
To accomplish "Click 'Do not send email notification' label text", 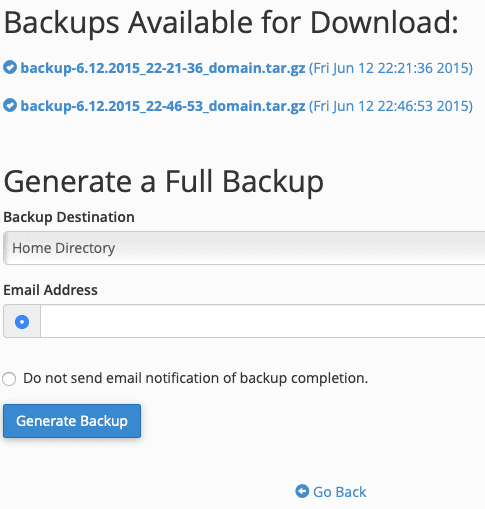I will pyautogui.click(x=196, y=378).
